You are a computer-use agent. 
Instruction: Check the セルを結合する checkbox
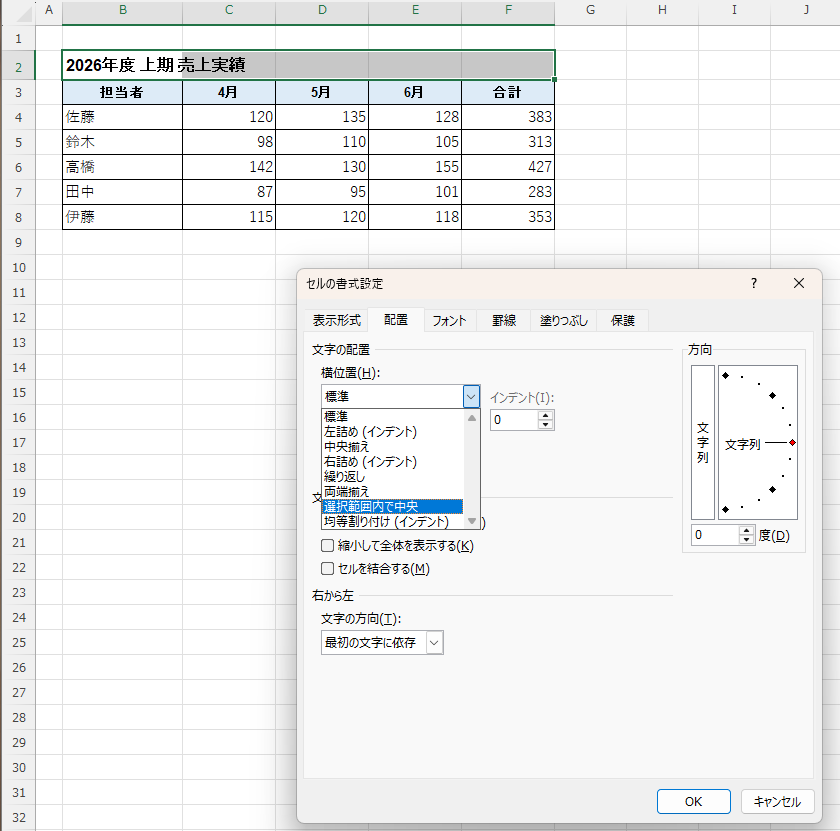tap(327, 568)
